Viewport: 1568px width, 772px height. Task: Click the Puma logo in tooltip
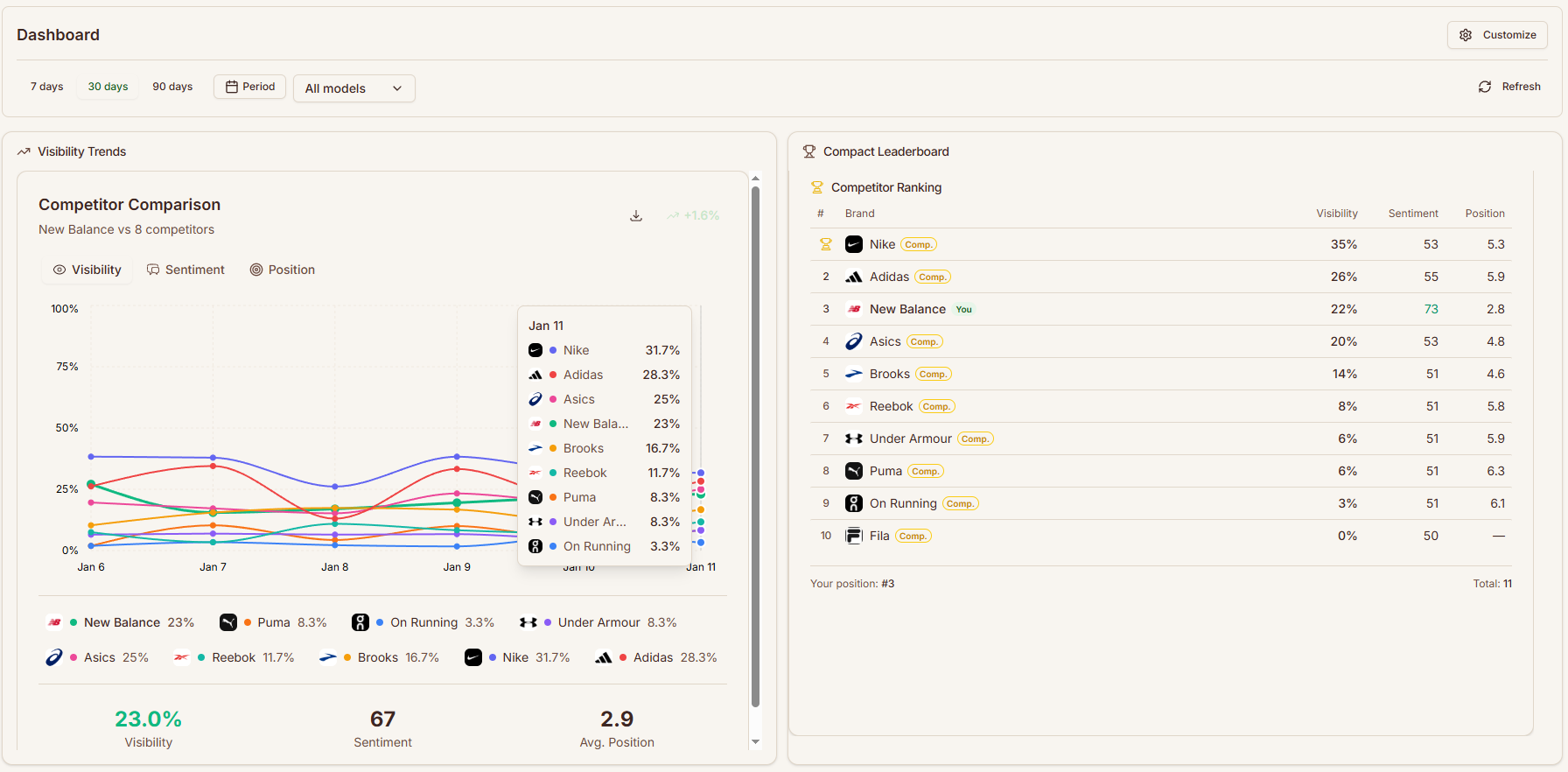[x=535, y=497]
